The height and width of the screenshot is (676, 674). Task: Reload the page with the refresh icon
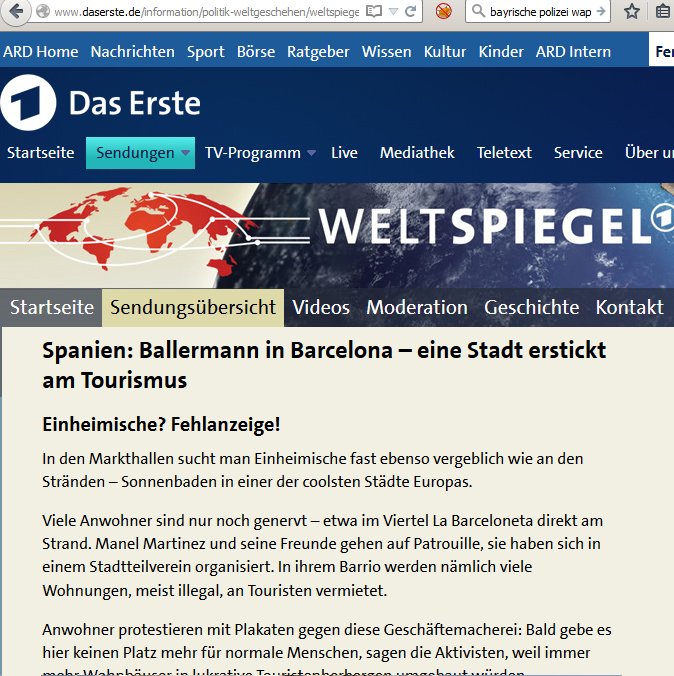[411, 11]
